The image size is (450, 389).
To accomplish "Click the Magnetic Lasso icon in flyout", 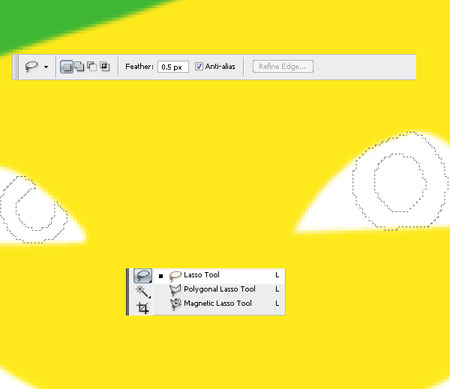I will click(175, 304).
